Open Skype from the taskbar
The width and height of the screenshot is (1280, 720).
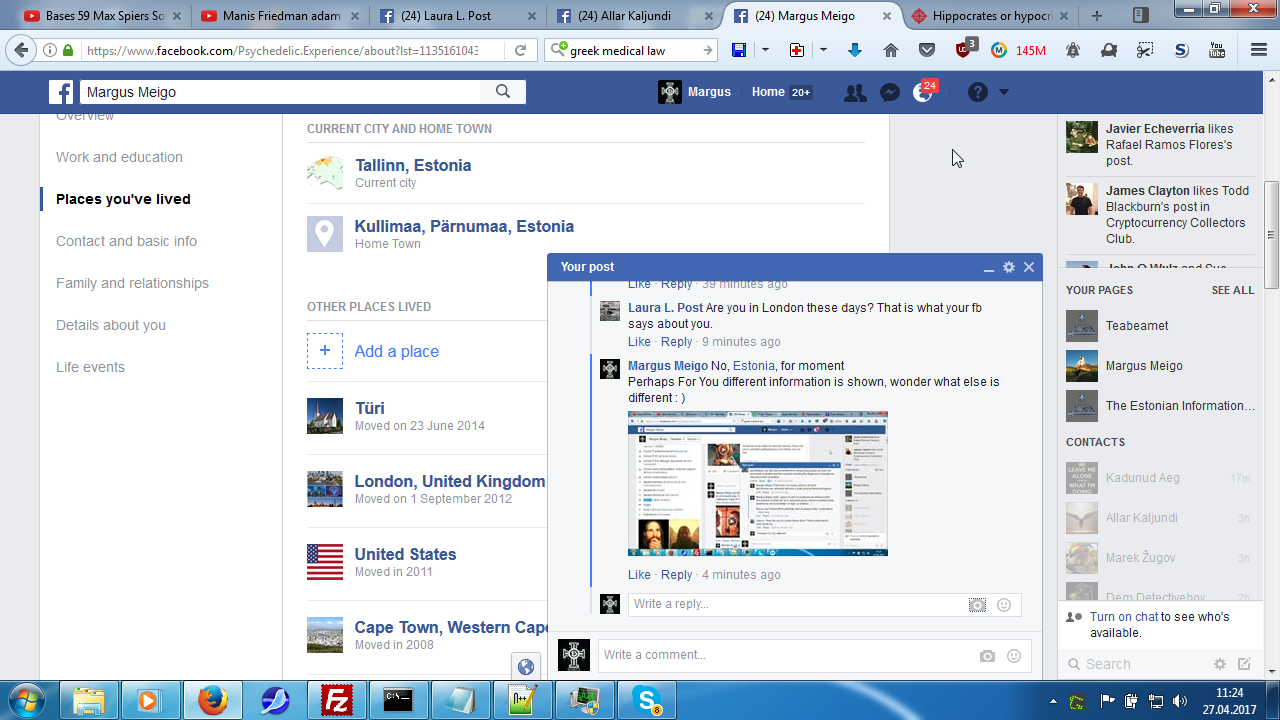point(647,700)
